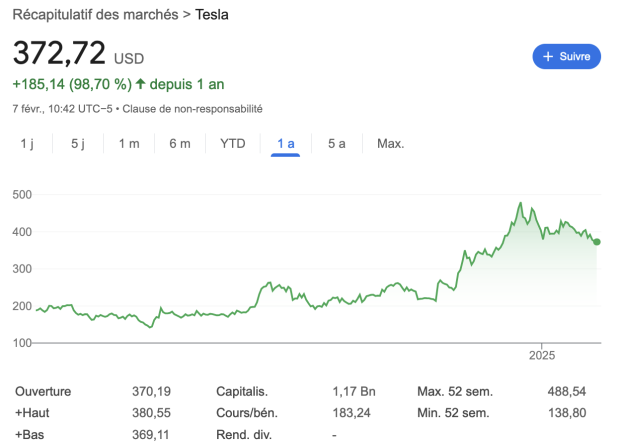Screen dimensions: 620x448
Task: Click the chart peak near 500
Action: tap(521, 203)
